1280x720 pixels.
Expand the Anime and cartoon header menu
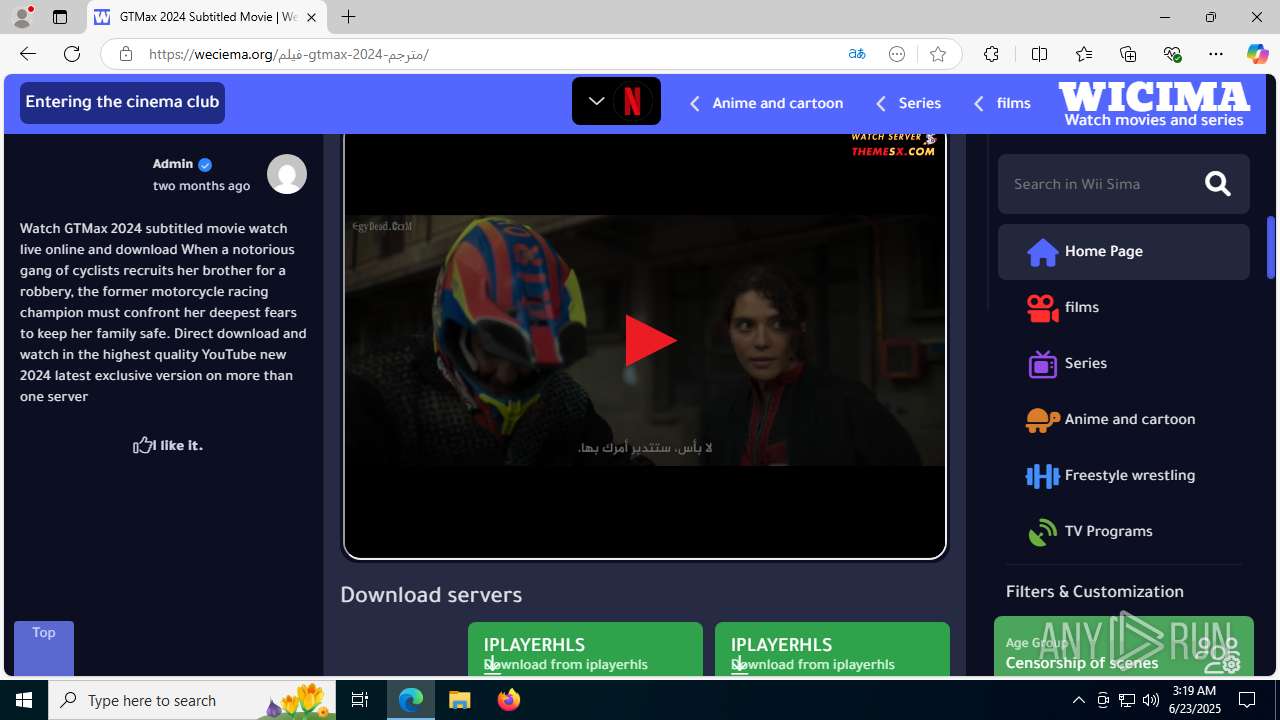click(x=766, y=103)
